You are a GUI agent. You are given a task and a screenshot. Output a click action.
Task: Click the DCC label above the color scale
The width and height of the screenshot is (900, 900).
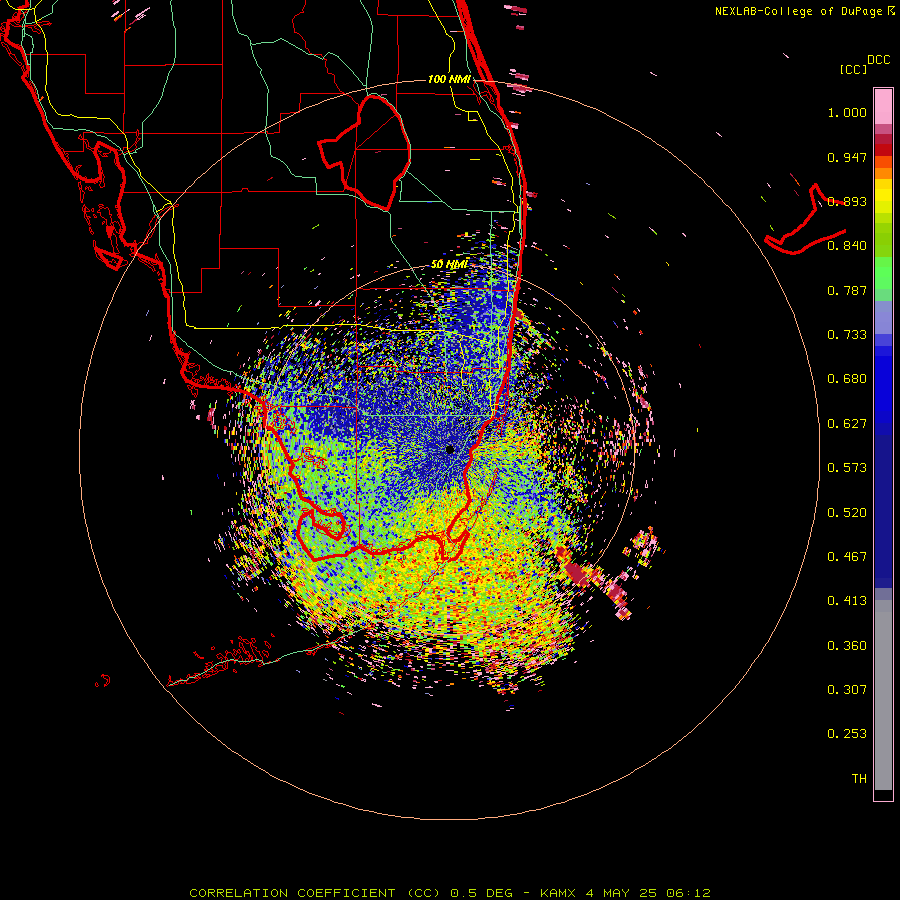pos(878,60)
